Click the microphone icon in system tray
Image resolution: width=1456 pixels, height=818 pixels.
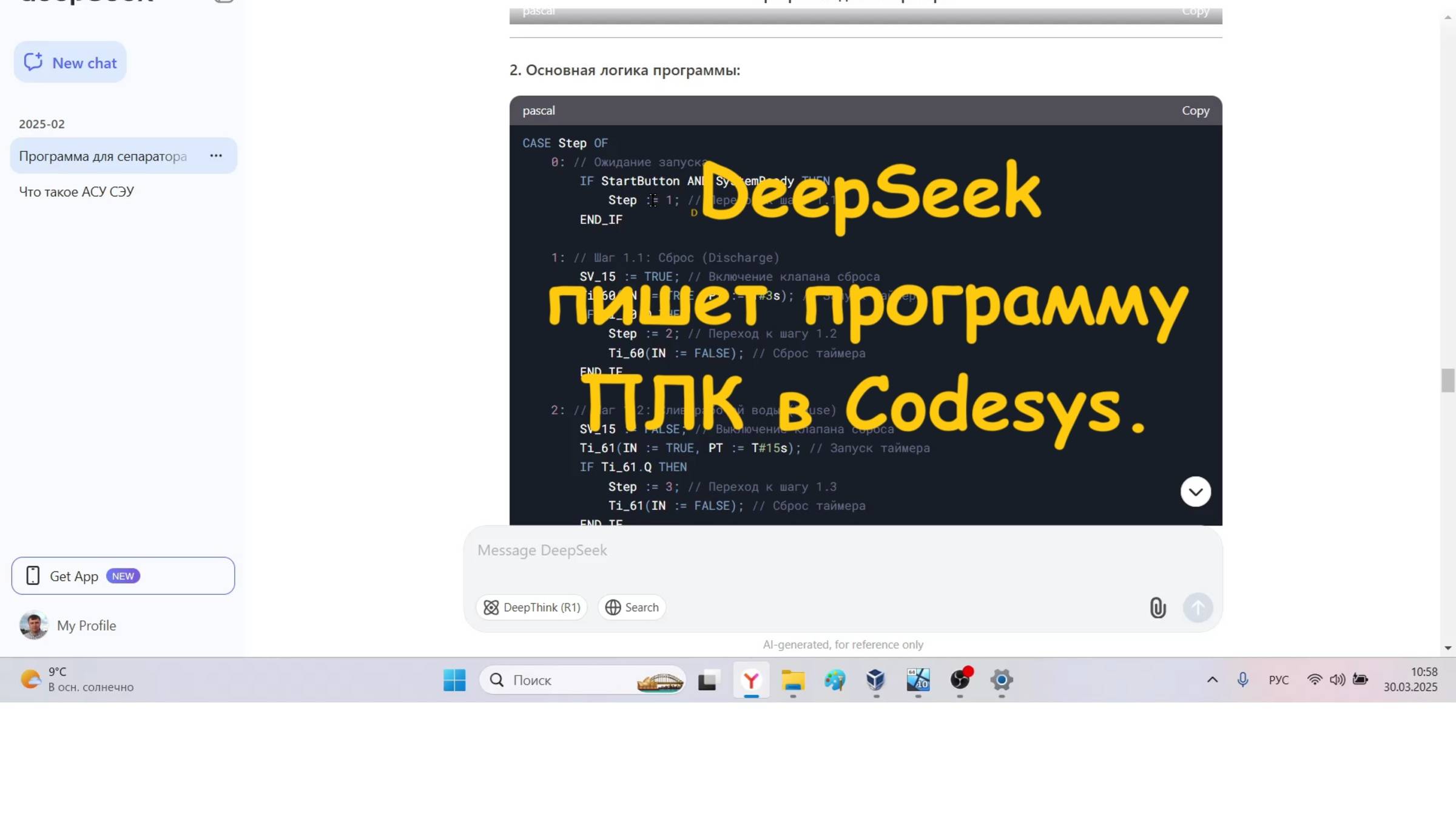(x=1242, y=680)
